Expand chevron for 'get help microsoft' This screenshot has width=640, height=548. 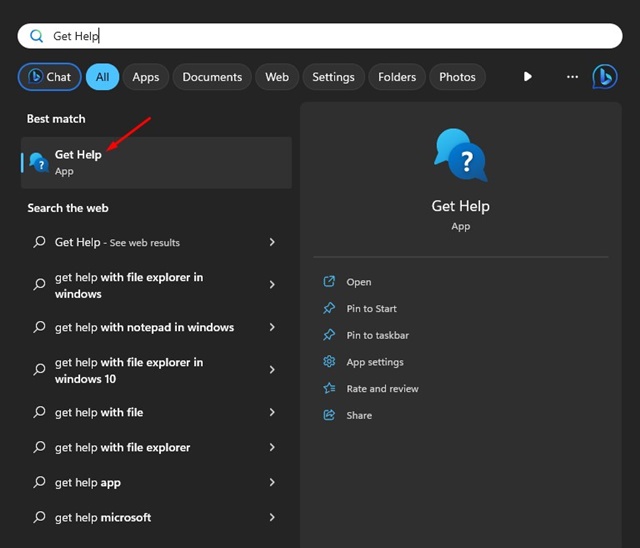272,517
